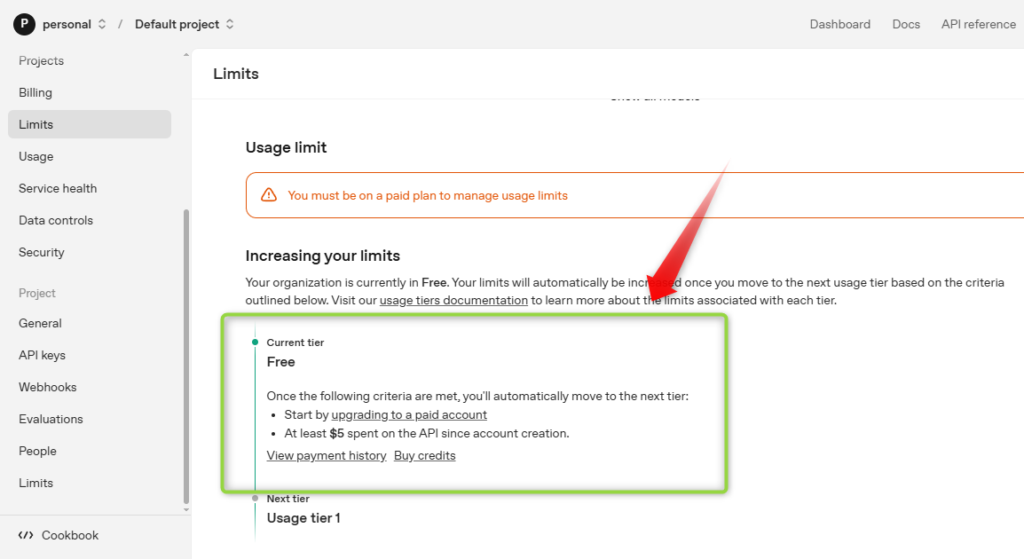Open Data controls settings

56,221
